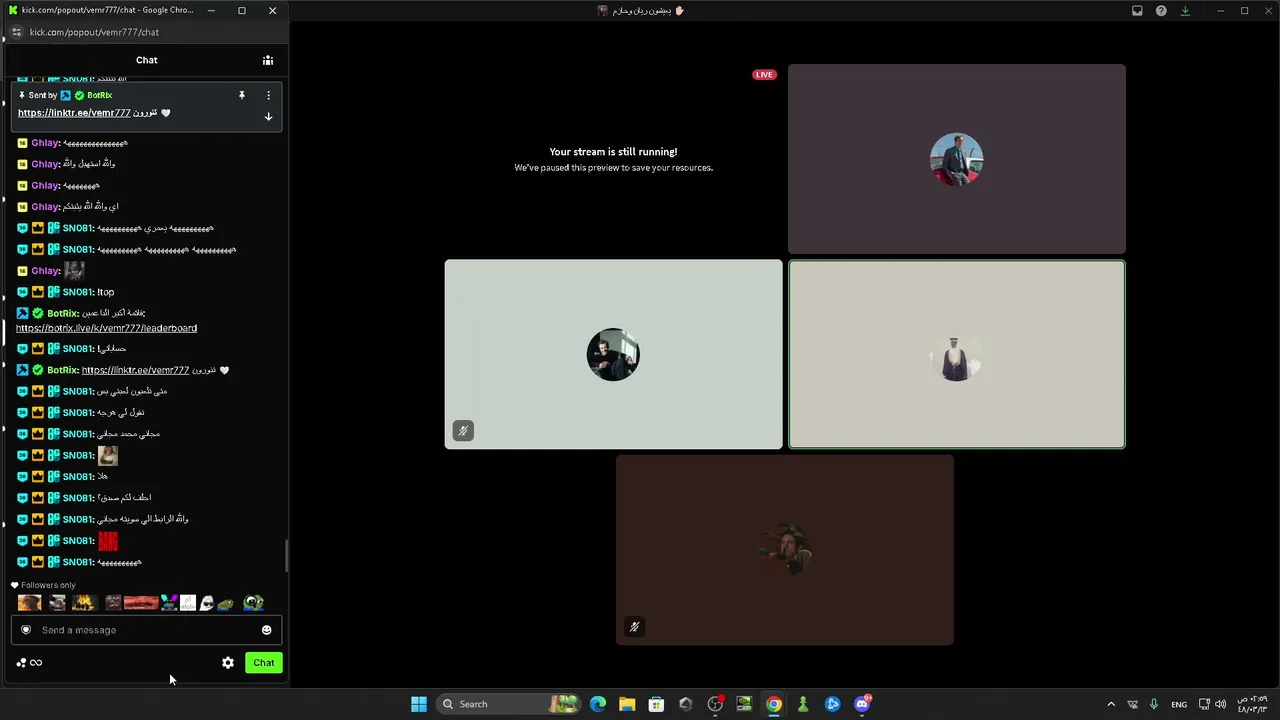Screen dimensions: 1280x720
Task: Open pinned linktr.ee/vemr777 link
Action: [x=74, y=113]
